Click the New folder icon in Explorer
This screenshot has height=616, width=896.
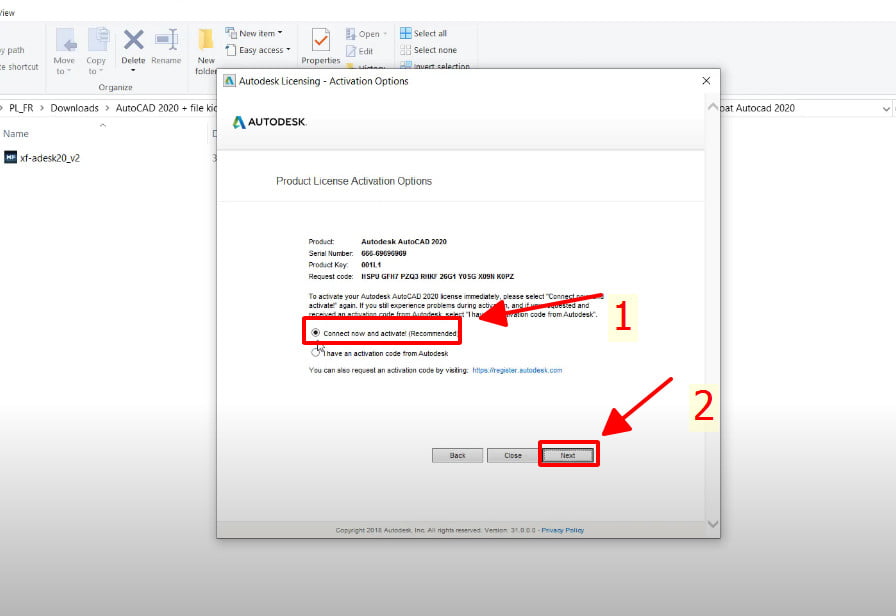[206, 40]
